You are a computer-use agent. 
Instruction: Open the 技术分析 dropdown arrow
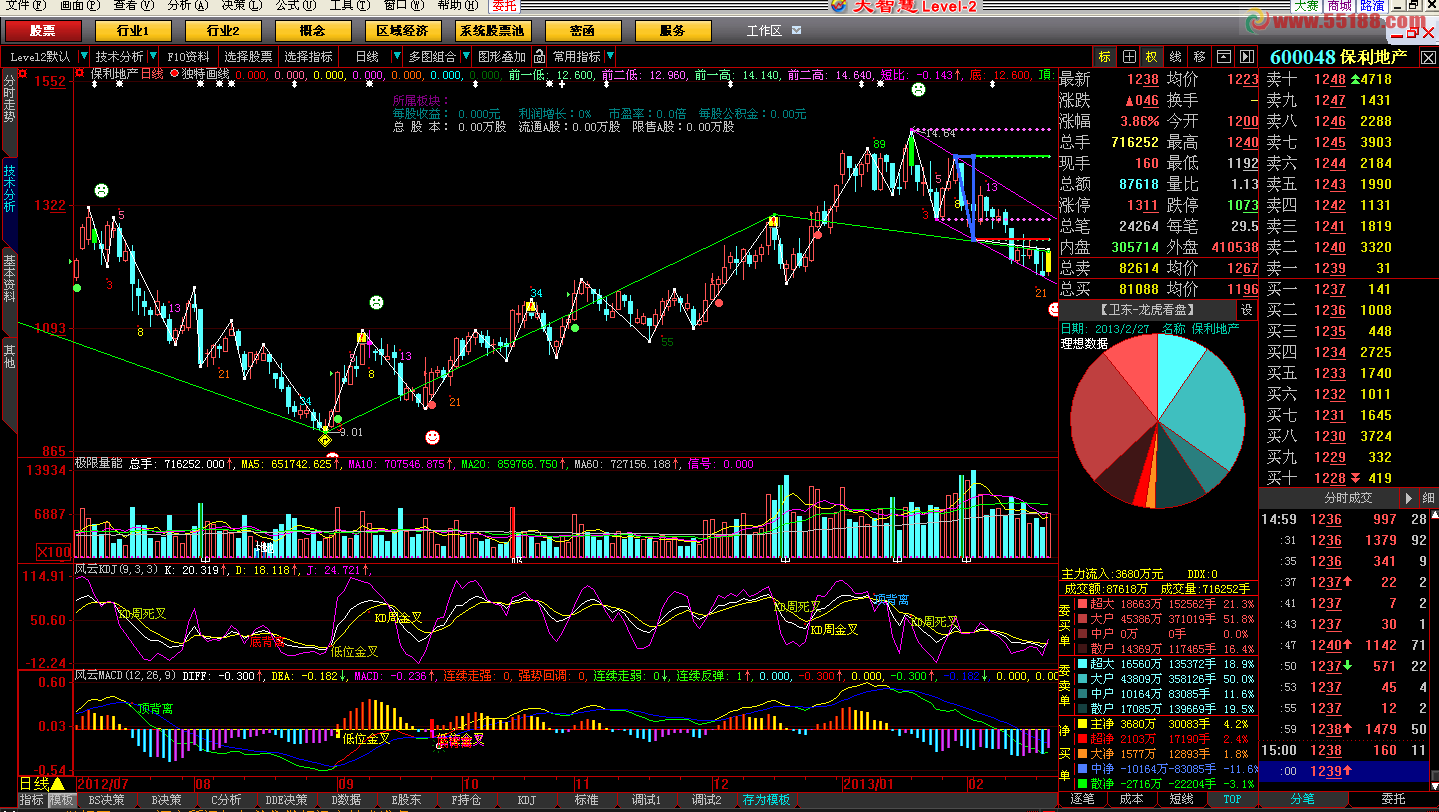[x=151, y=56]
